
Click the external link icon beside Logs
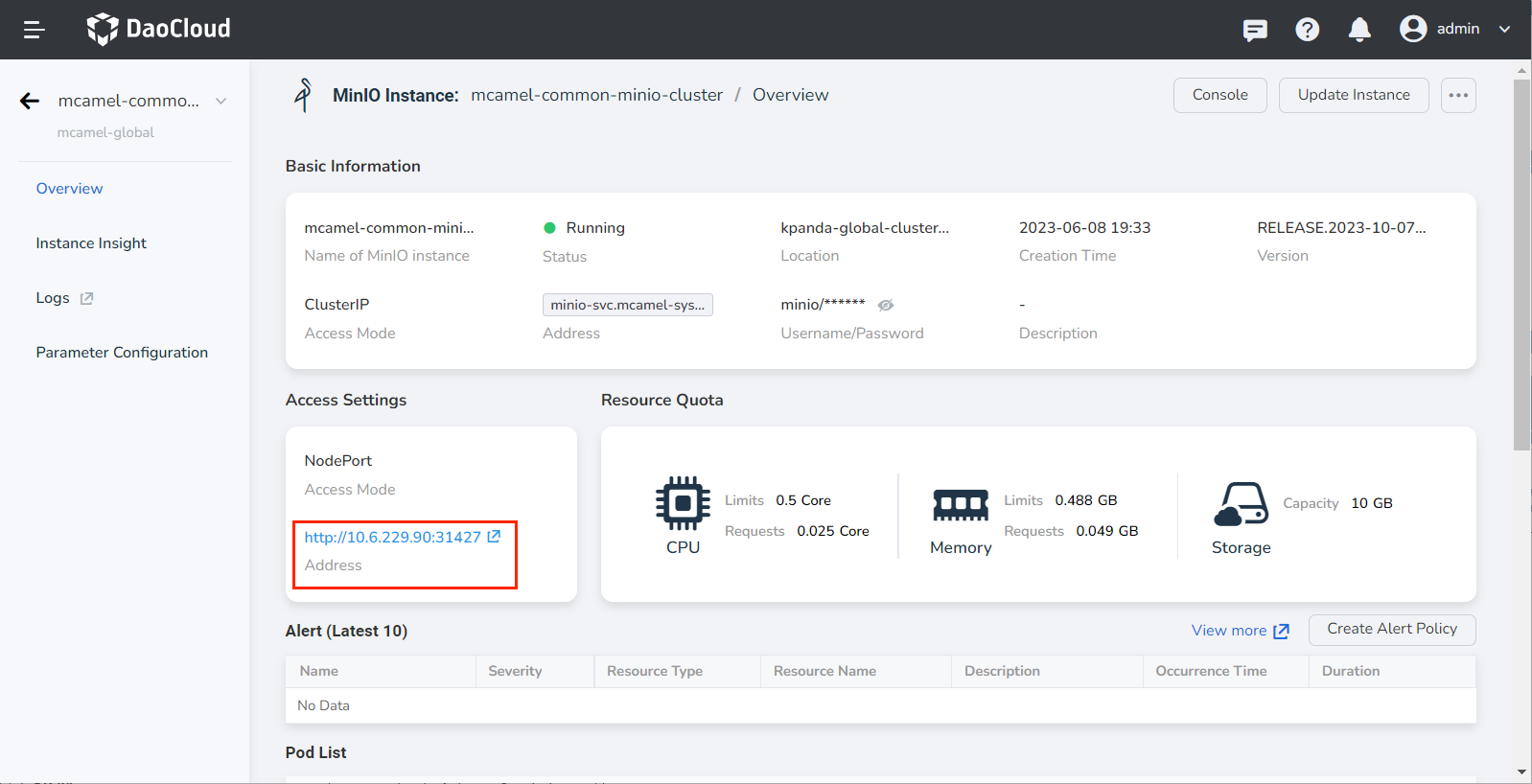[x=86, y=298]
